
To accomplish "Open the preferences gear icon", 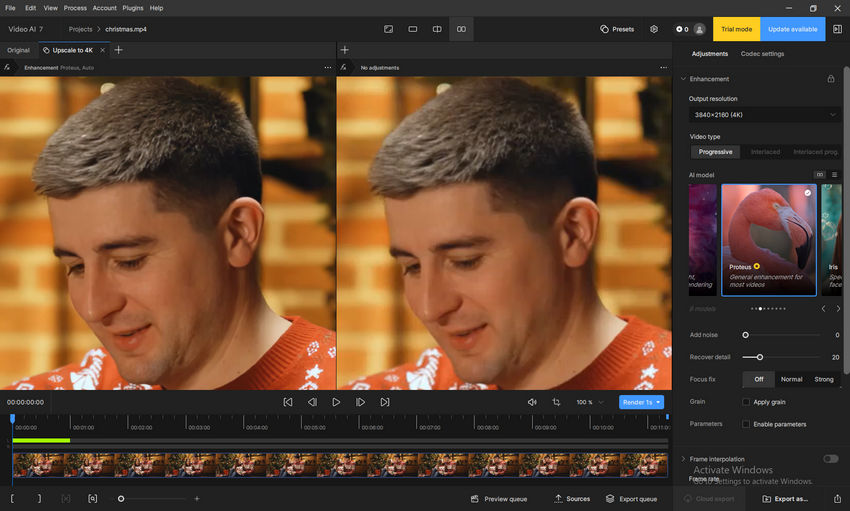I will point(654,29).
